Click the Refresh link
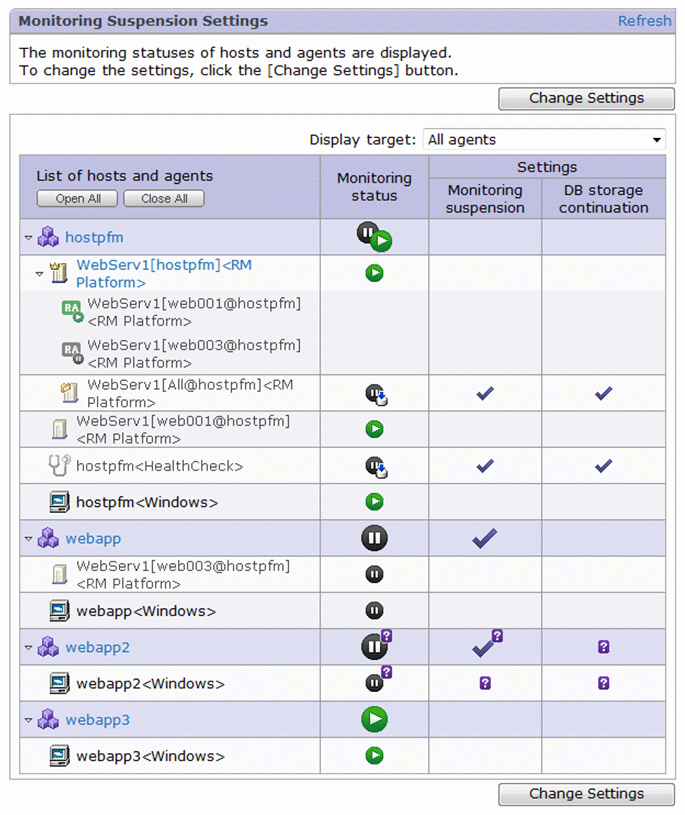Screen dimensions: 685x815 coord(644,21)
